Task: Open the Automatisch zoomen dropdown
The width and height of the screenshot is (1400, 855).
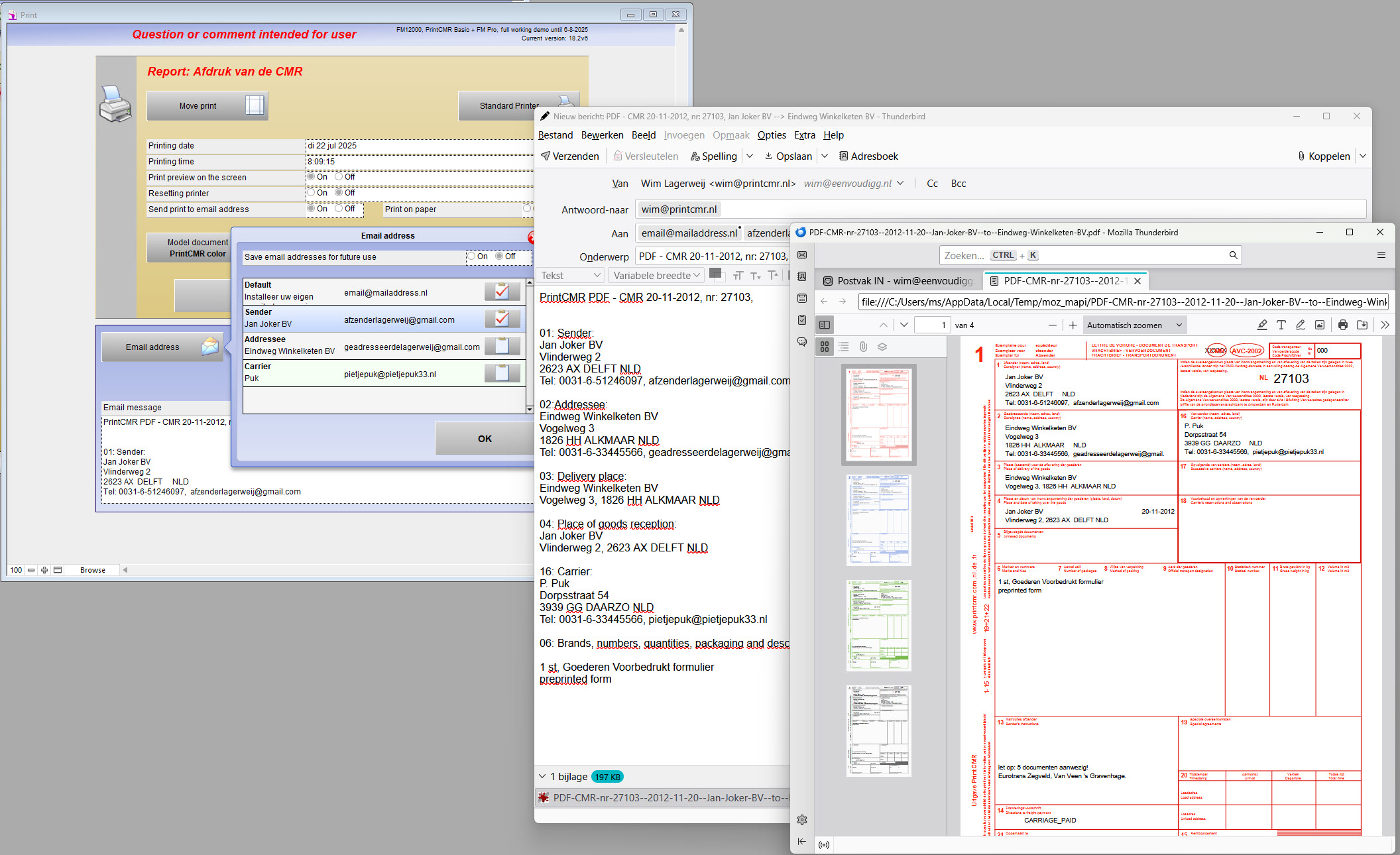Action: (x=1134, y=325)
